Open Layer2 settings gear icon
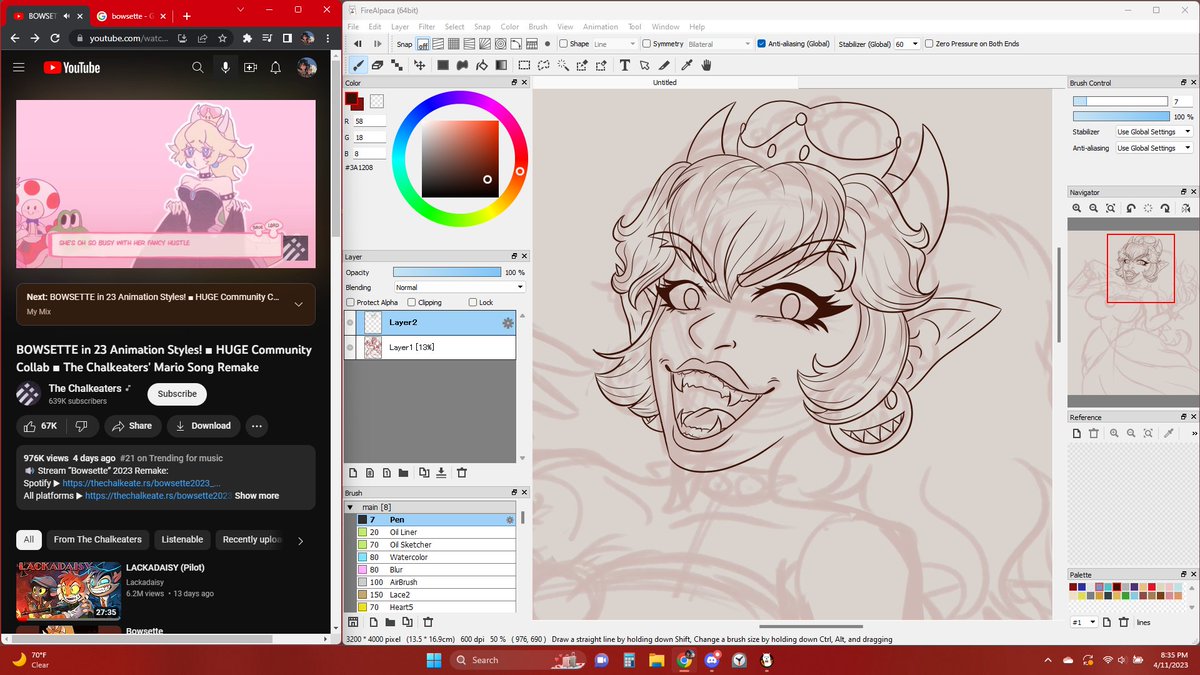 tap(508, 323)
